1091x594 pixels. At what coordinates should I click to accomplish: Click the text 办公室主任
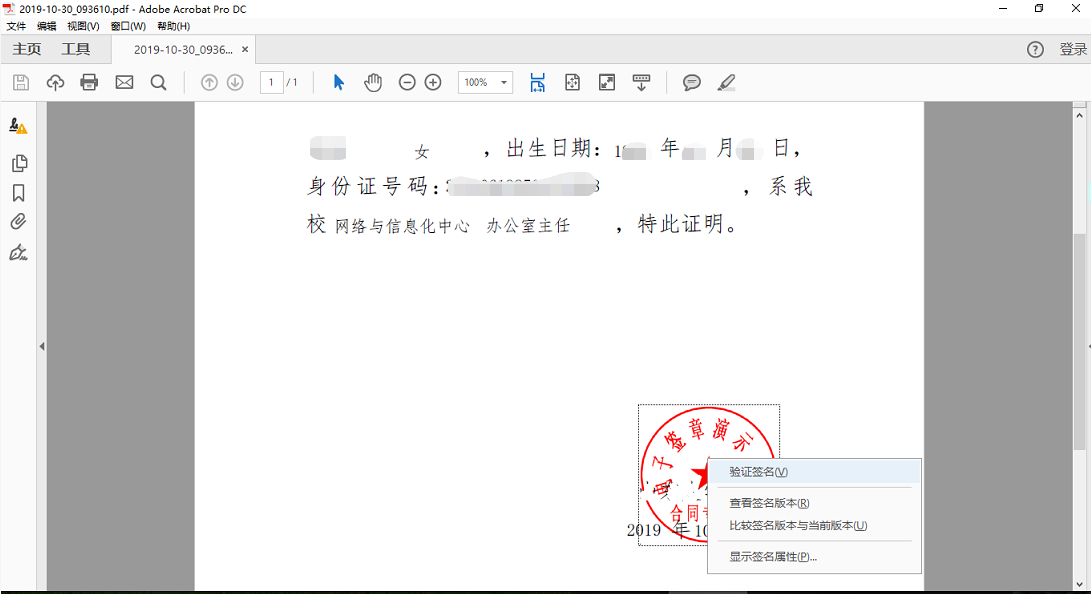click(x=528, y=225)
